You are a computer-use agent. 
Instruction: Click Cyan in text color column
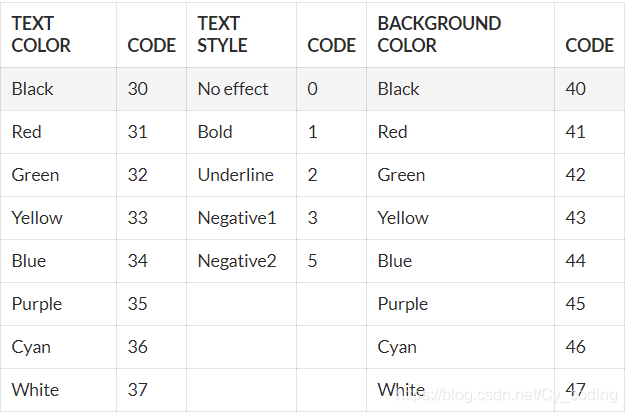[31, 347]
